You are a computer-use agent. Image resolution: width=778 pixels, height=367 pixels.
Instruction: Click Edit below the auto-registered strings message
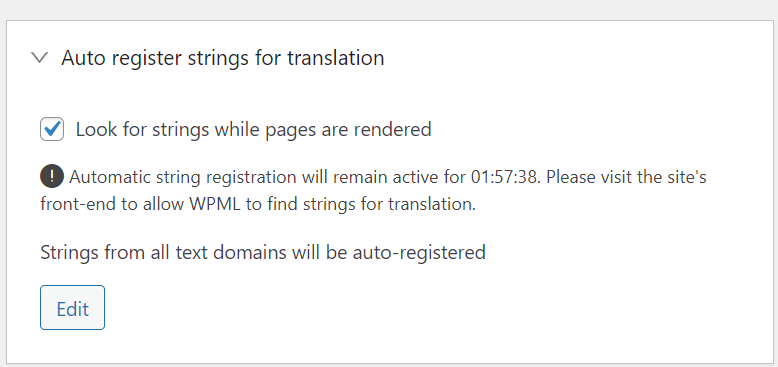(72, 307)
